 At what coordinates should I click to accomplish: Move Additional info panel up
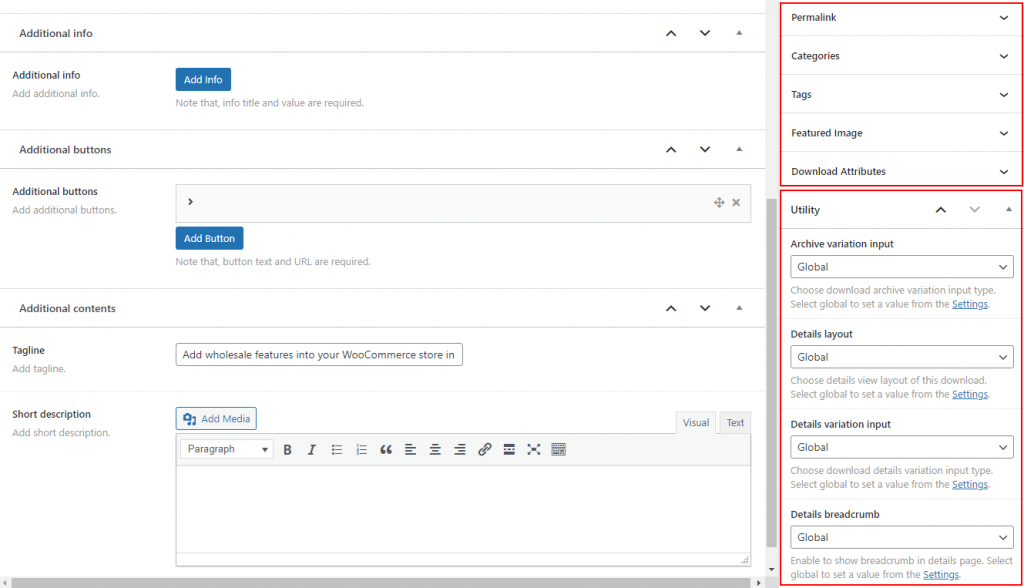(x=671, y=33)
